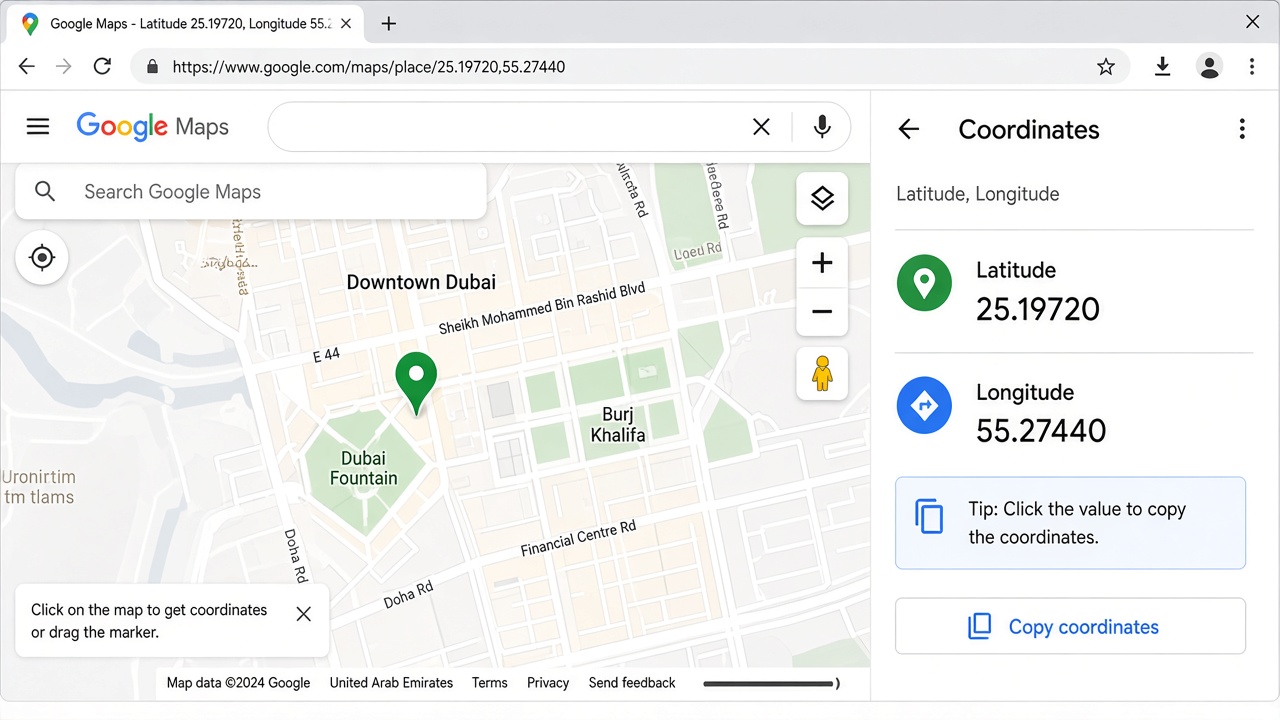The height and width of the screenshot is (720, 1280).
Task: Copy latitude value 25.19720
Action: click(1038, 309)
